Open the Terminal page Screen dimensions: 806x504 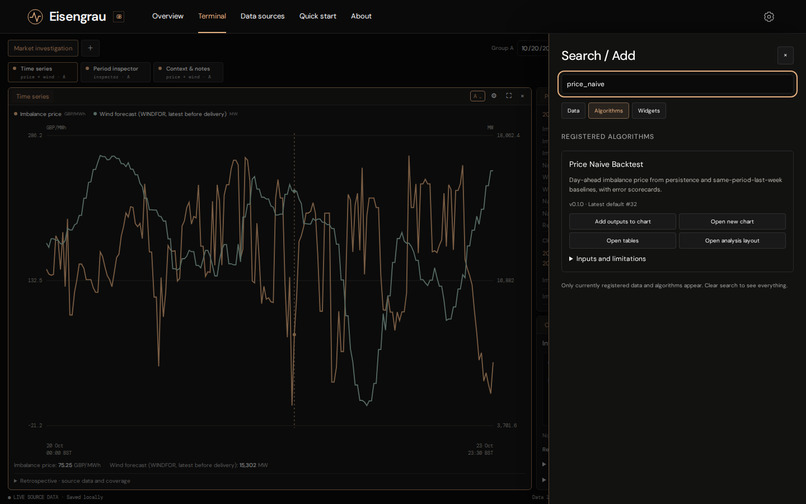(212, 16)
